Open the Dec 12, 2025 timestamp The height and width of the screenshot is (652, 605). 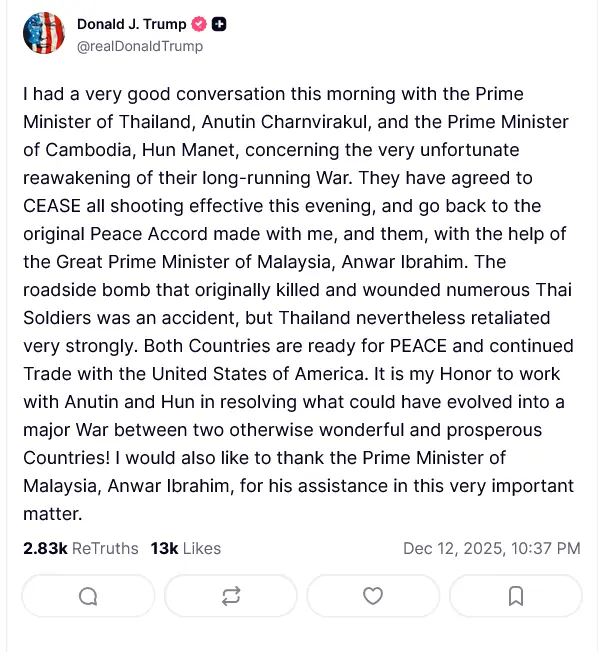491,548
